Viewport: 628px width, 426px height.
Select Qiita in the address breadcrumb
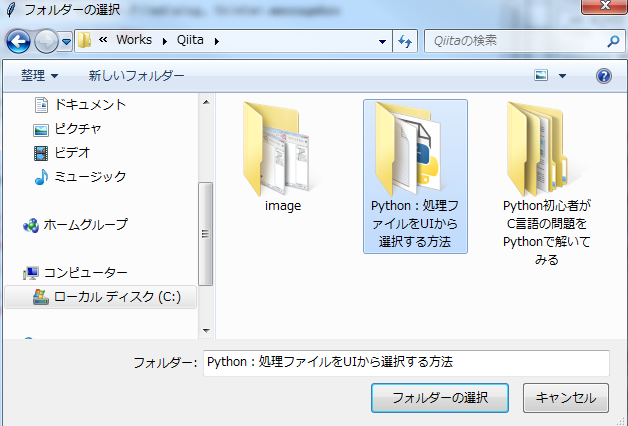coord(190,40)
